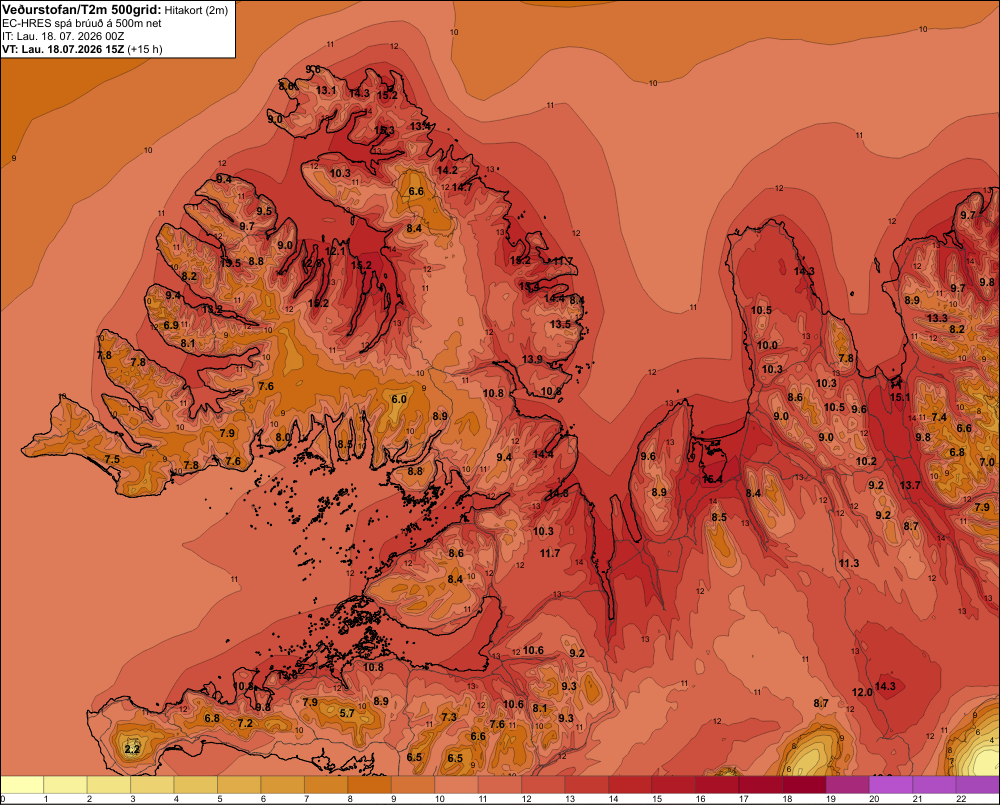Click the 15.1 temperature value
Image resolution: width=1000 pixels, height=805 pixels.
tap(900, 397)
